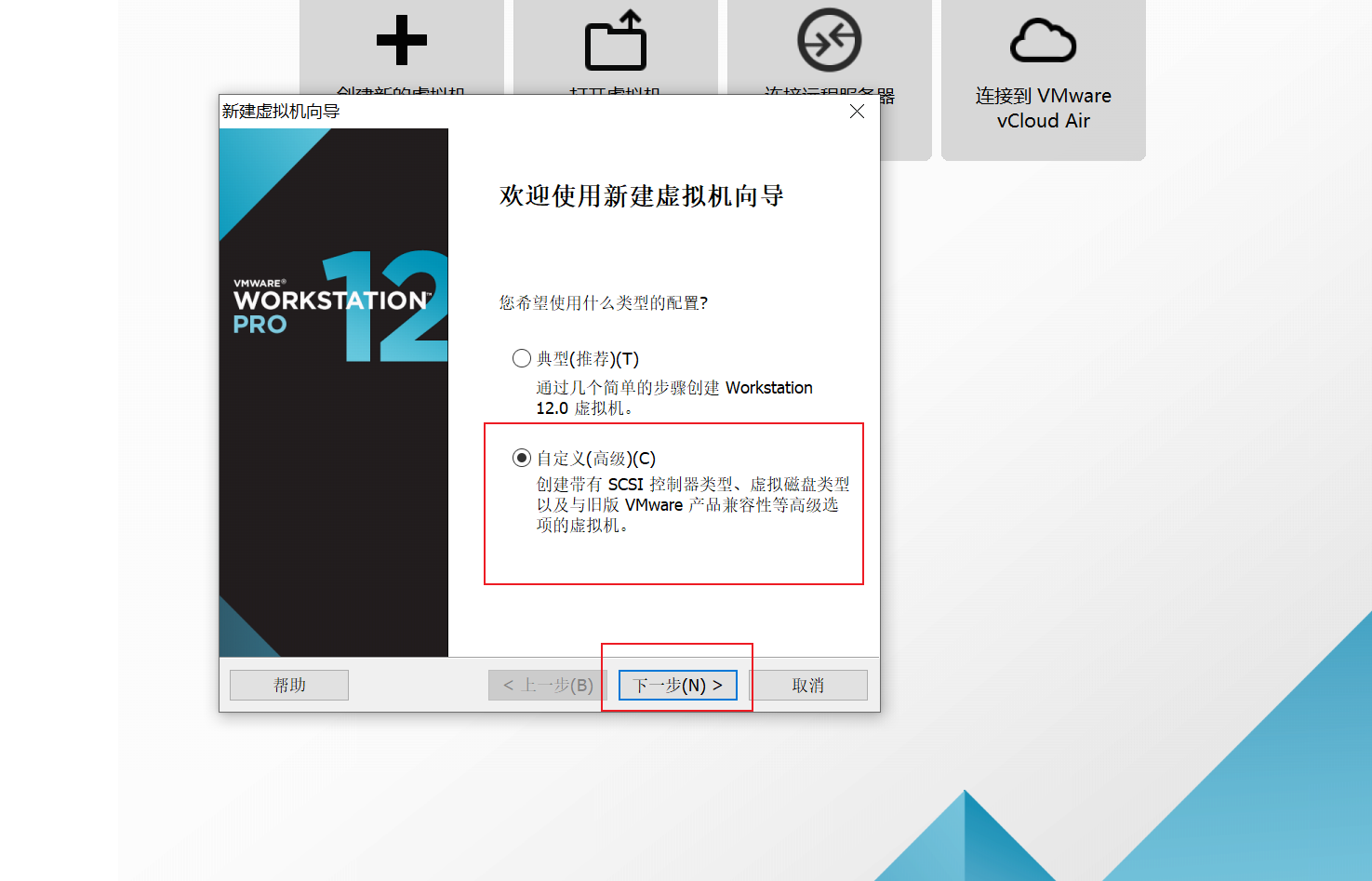Screen dimensions: 1372x881
Task: Click the SCSI description under 自定义 option
Action: tap(693, 504)
